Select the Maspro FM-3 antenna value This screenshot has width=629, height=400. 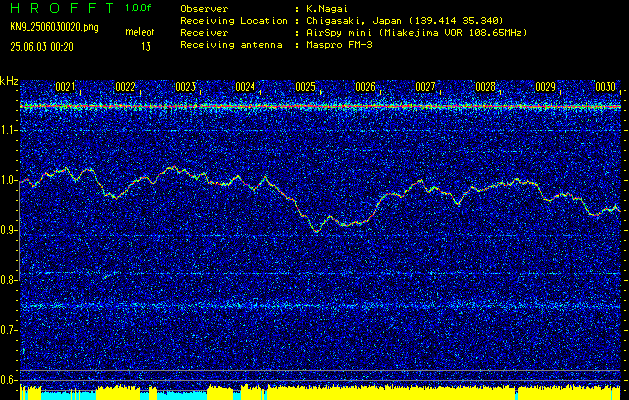[338, 45]
